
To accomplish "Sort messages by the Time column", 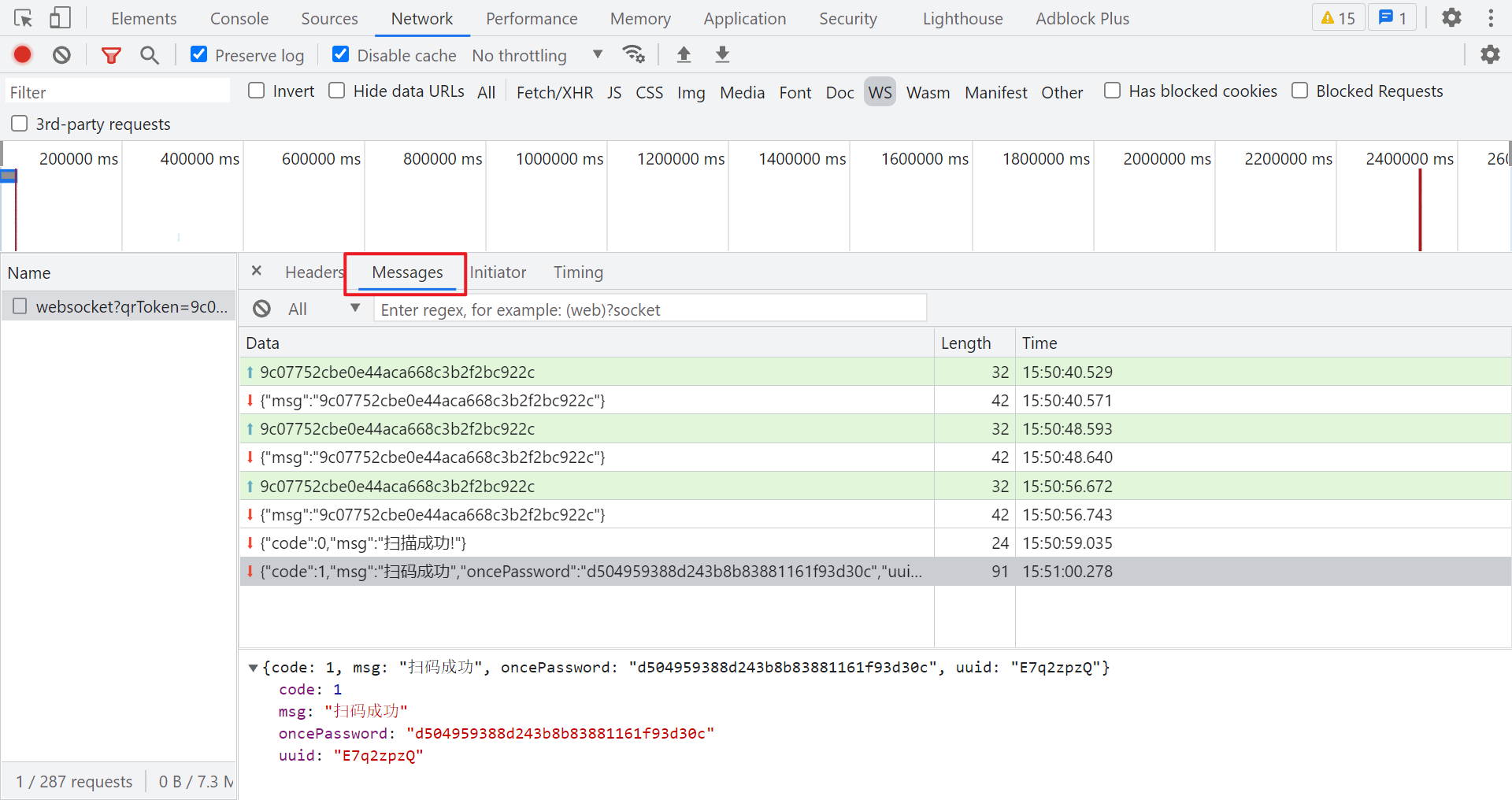I will click(x=1263, y=343).
